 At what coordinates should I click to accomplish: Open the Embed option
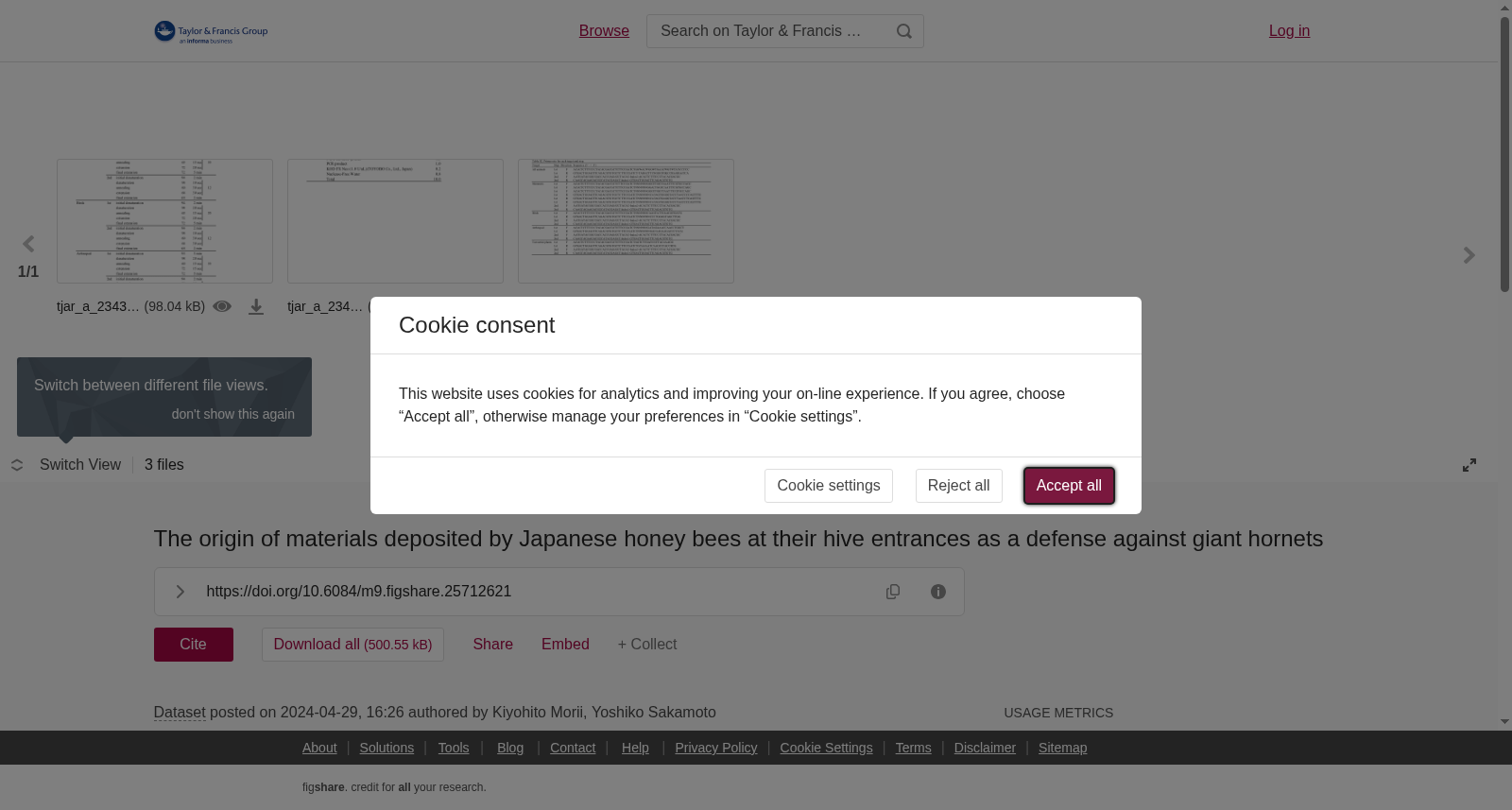pyautogui.click(x=565, y=645)
